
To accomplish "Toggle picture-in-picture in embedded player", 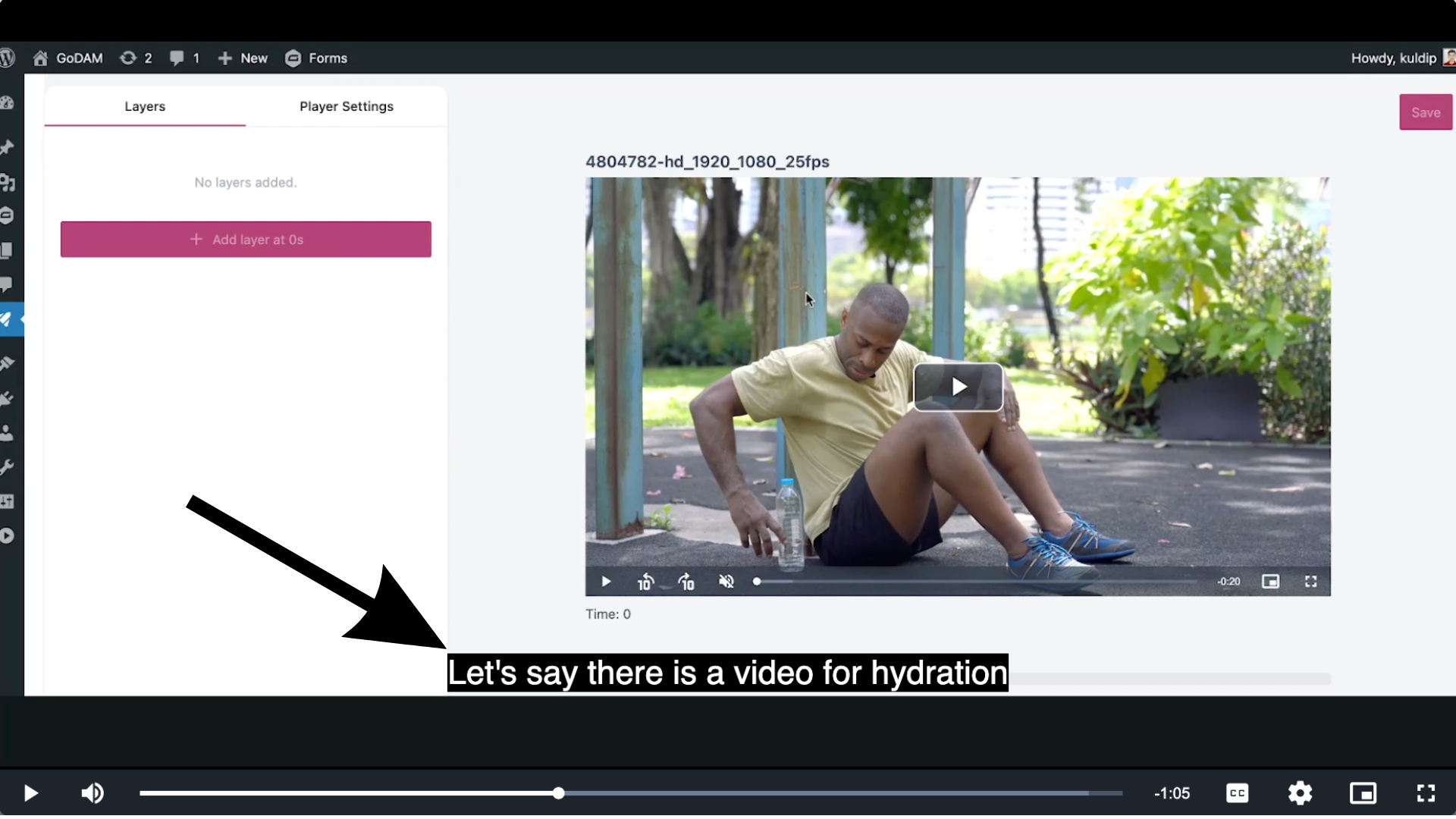I will [1270, 582].
